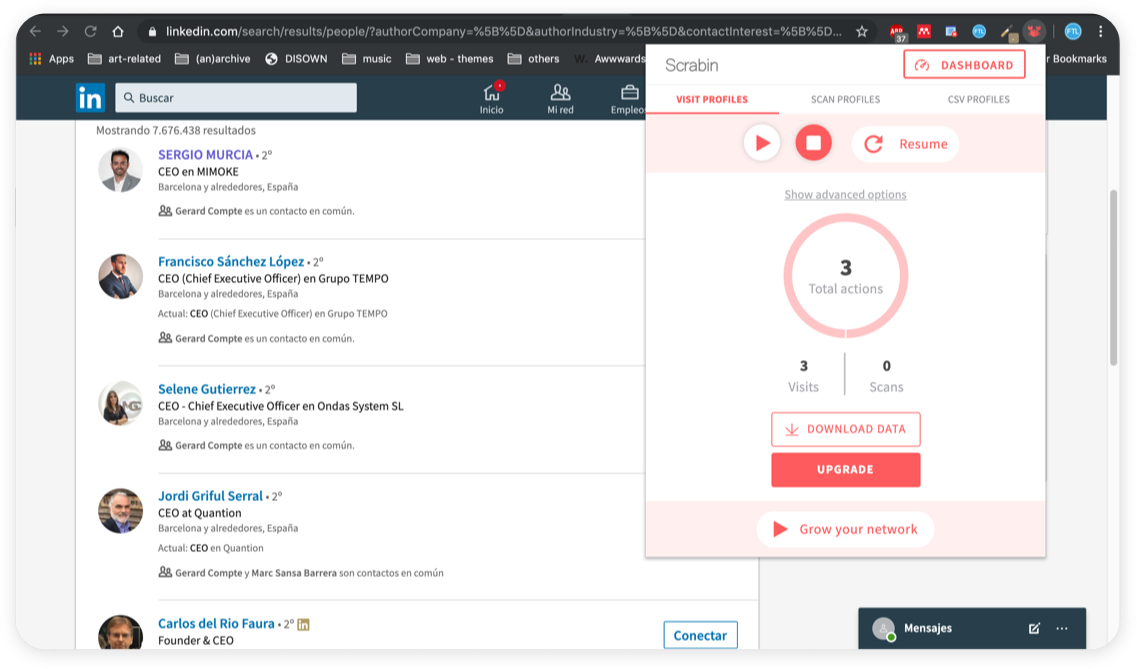Open Francisco Sánchez López's profile photo
This screenshot has height=669, width=1137.
click(120, 276)
